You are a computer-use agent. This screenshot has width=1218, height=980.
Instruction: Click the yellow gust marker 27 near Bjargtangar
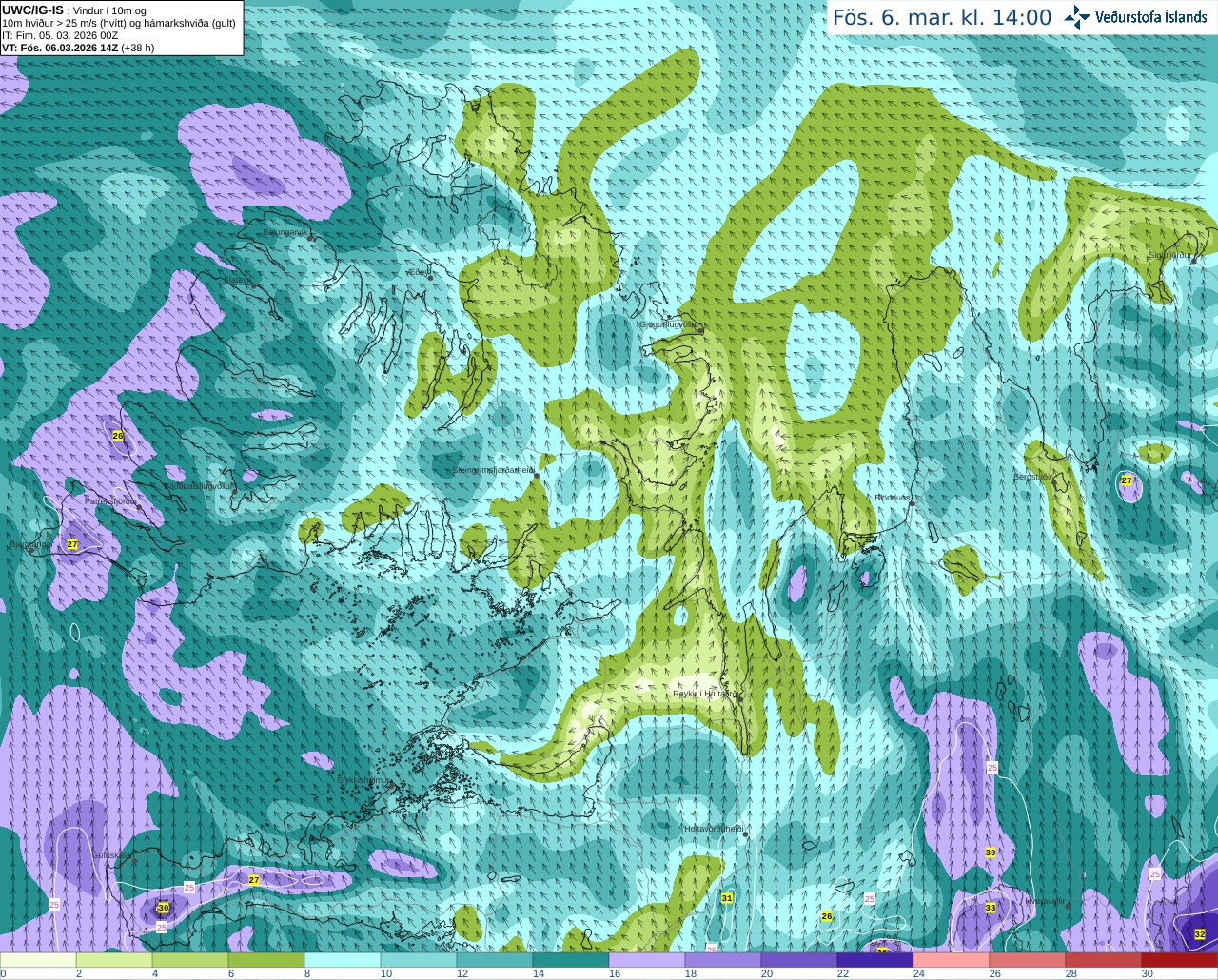pos(72,544)
